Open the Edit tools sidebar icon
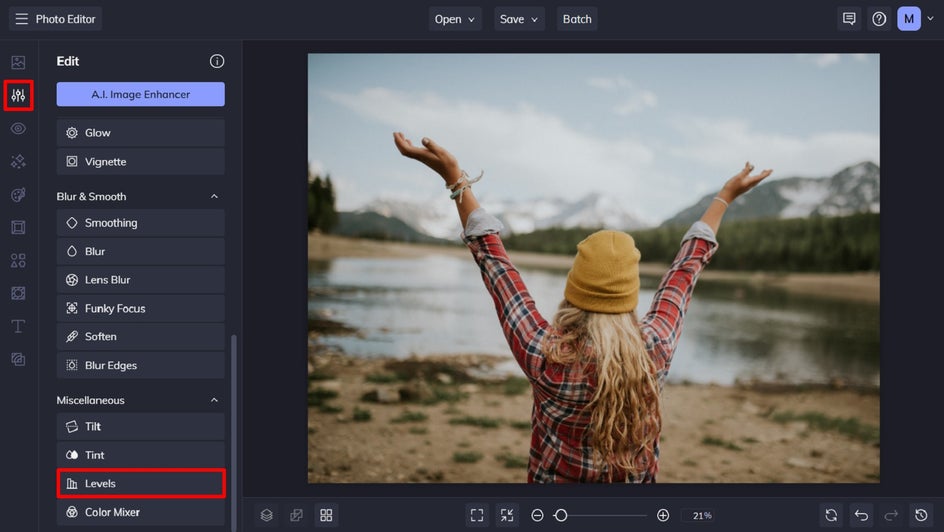944x532 pixels. [x=18, y=96]
